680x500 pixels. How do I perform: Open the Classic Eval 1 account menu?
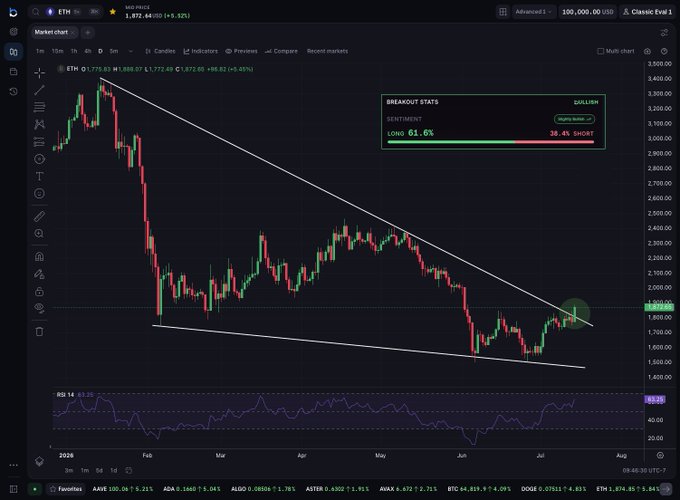coord(647,12)
